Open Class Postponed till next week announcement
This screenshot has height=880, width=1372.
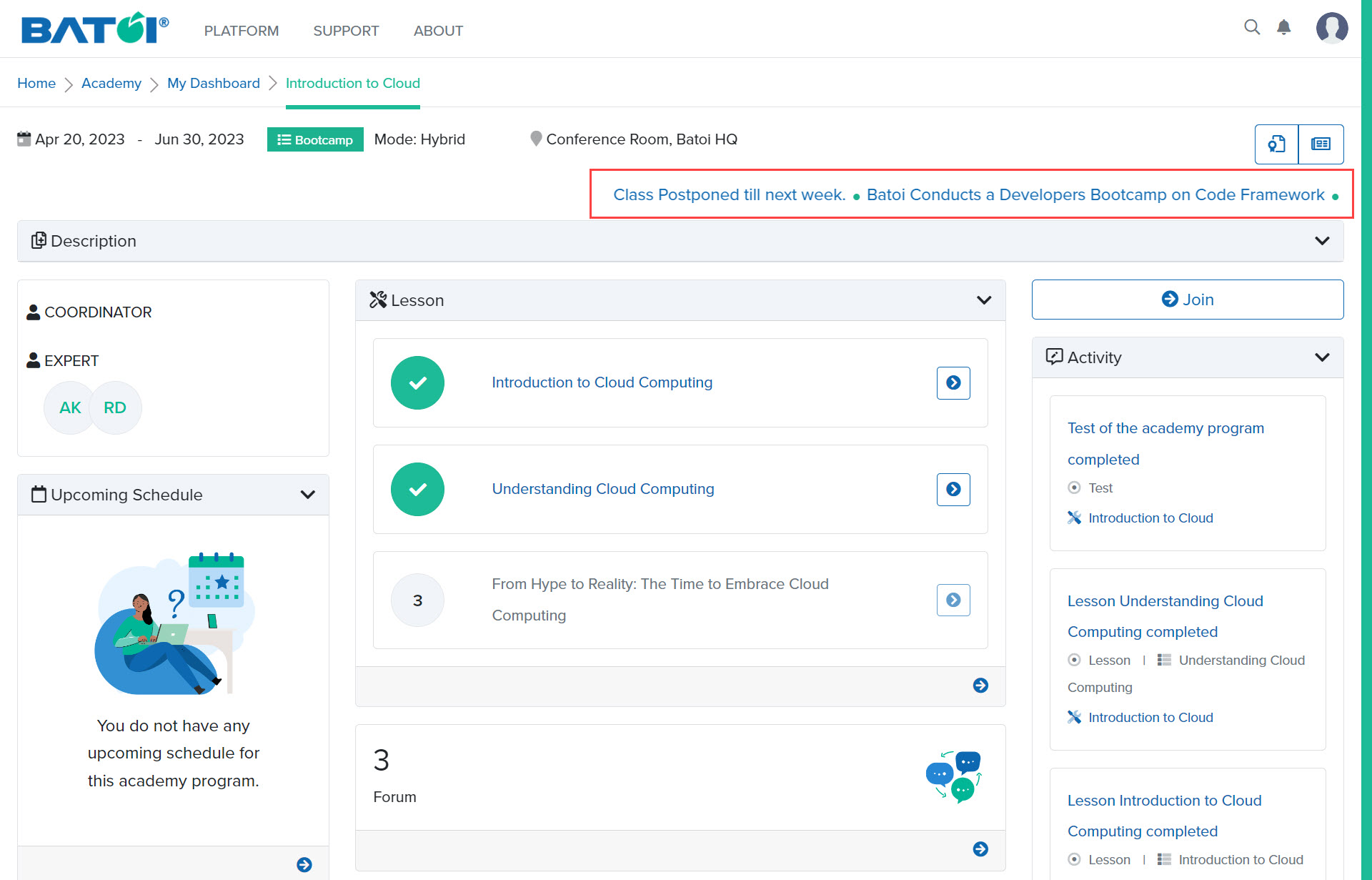pos(730,194)
